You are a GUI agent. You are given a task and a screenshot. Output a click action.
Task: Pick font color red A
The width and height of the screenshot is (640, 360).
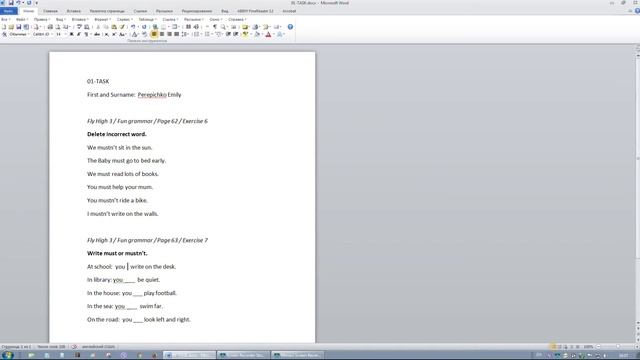click(x=268, y=34)
